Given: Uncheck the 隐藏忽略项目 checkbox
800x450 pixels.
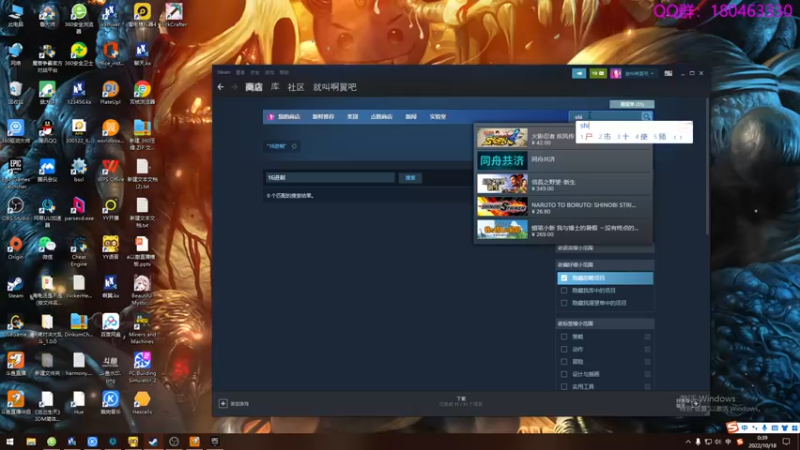Looking at the screenshot, I should [564, 278].
